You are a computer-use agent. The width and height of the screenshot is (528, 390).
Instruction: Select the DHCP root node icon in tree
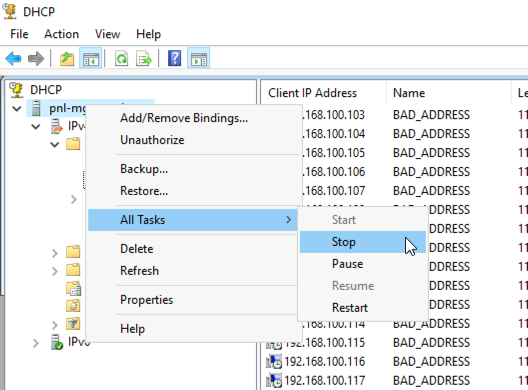click(x=16, y=90)
